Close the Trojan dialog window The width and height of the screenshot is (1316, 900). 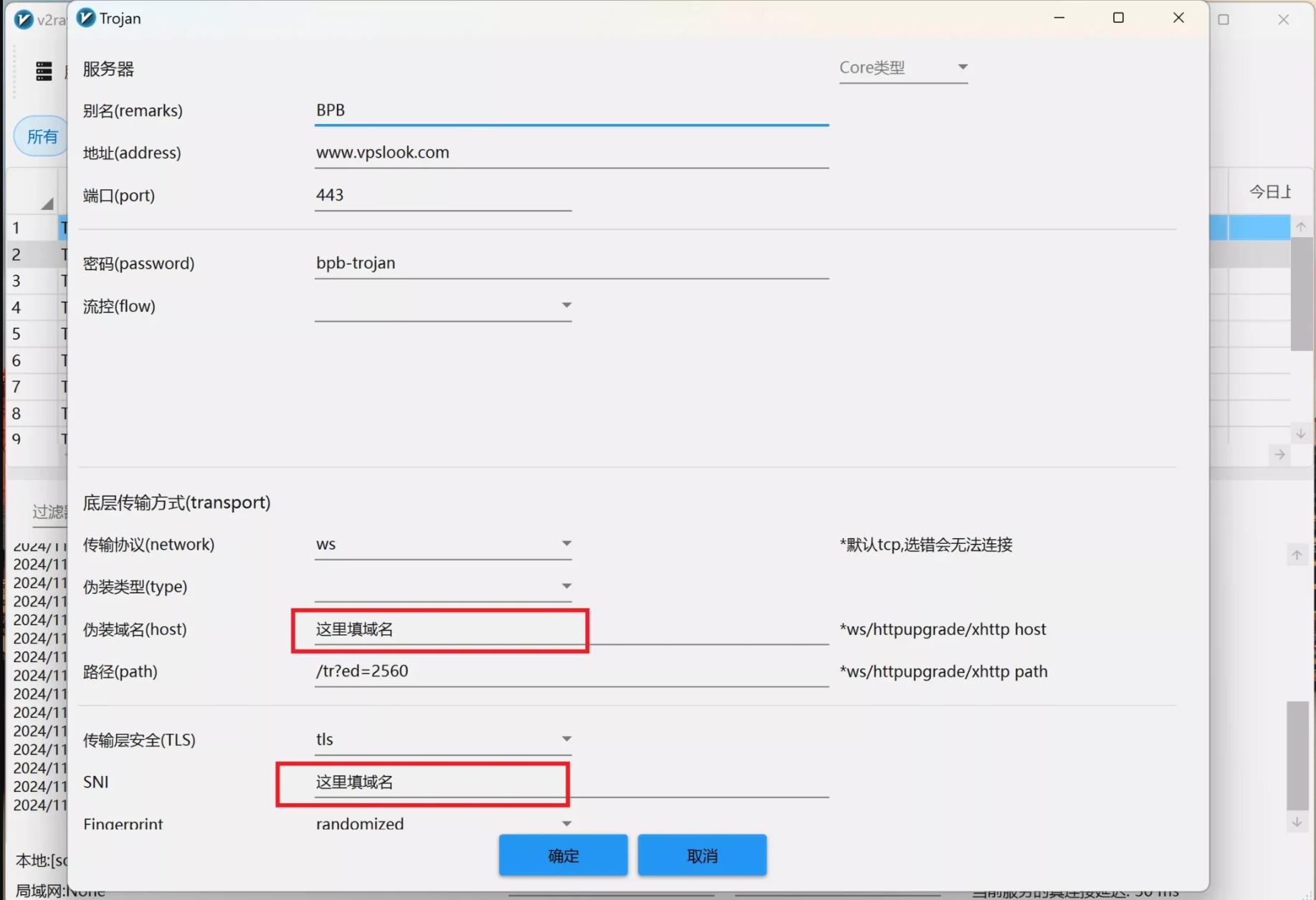click(x=1178, y=18)
